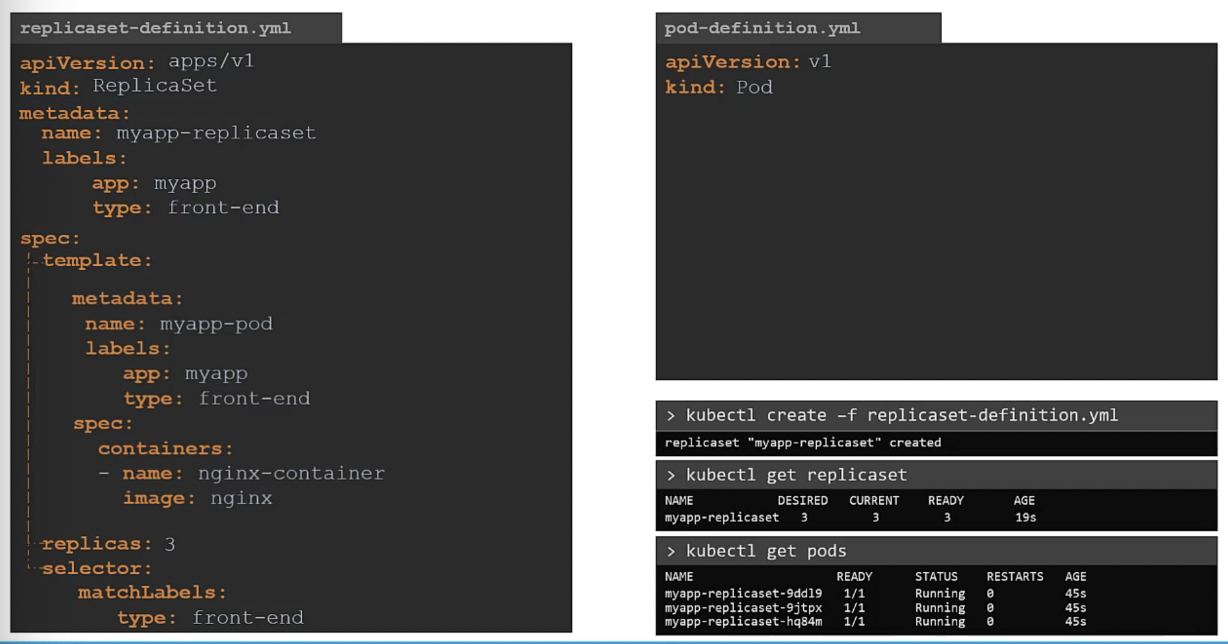1228x644 pixels.
Task: Click the 'kubectl get replicaset' command
Action: 786,474
